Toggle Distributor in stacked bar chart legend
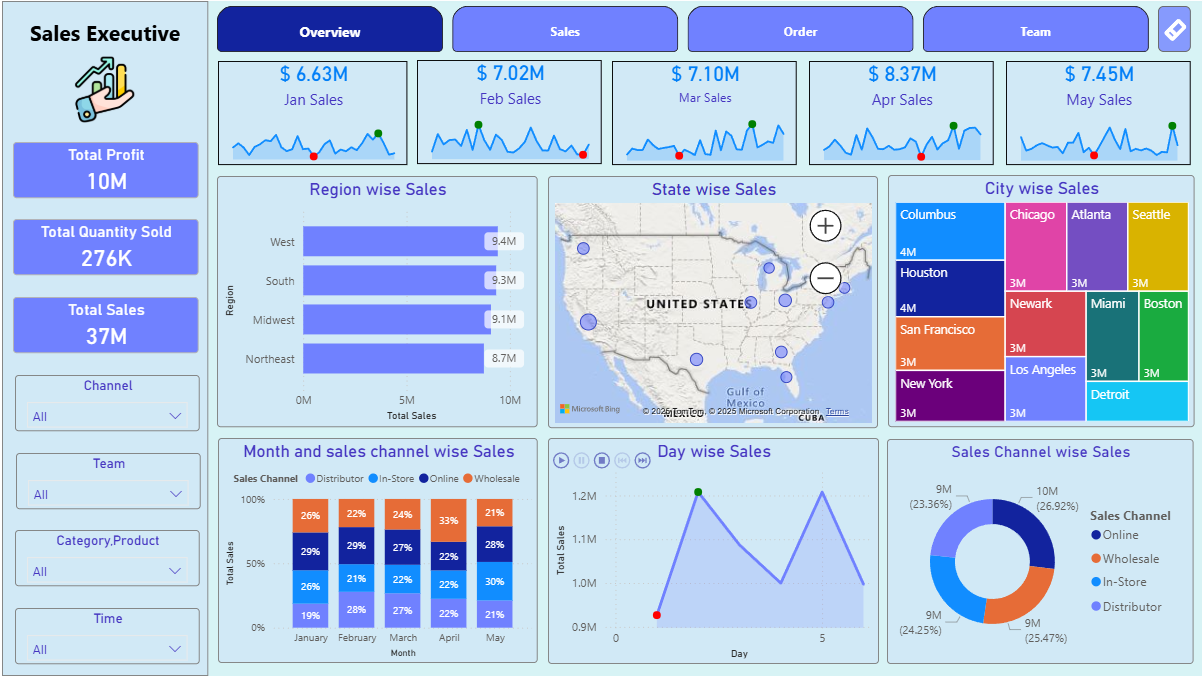 click(x=335, y=479)
